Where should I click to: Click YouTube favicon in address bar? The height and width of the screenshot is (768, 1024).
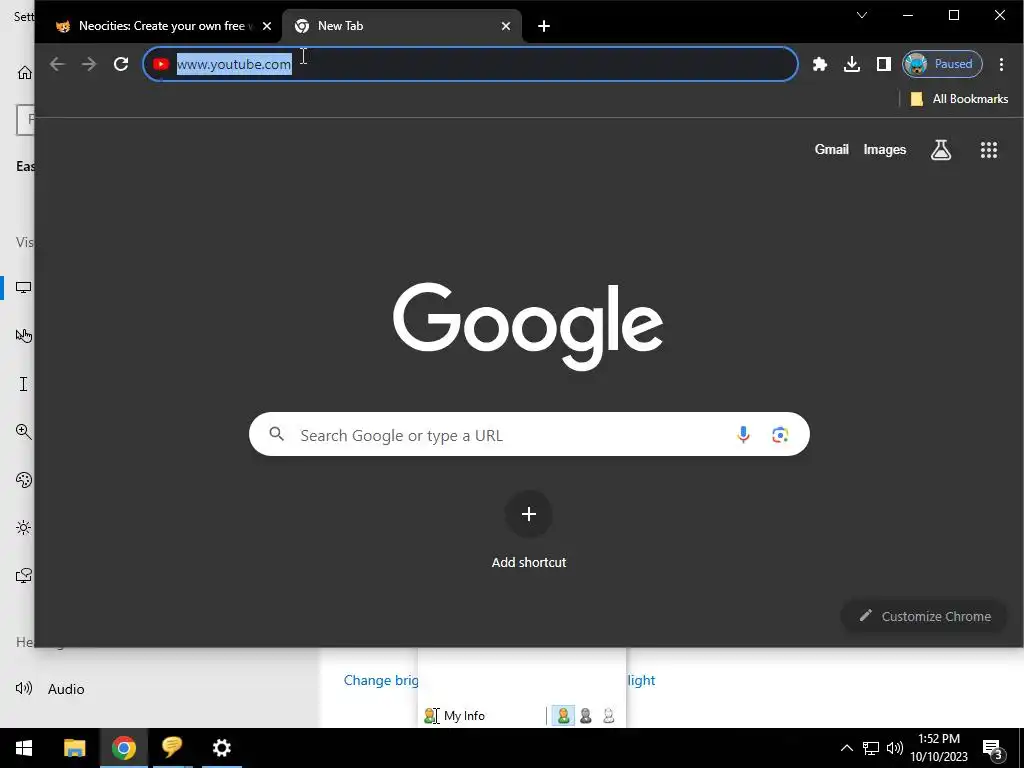pyautogui.click(x=161, y=64)
